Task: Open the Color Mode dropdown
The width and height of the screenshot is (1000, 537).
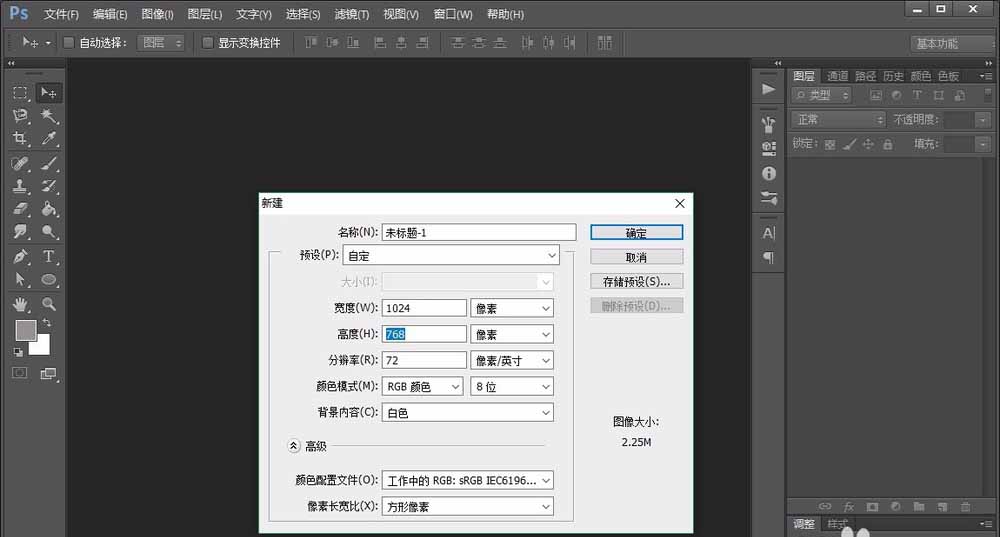Action: [422, 386]
